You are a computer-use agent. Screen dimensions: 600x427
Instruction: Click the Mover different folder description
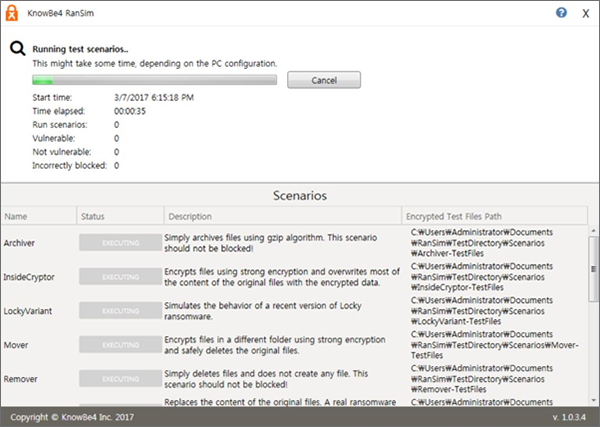(x=275, y=345)
